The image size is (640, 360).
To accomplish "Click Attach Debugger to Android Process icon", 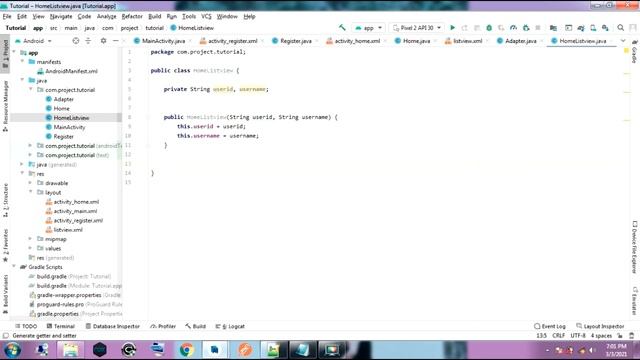I will point(526,28).
